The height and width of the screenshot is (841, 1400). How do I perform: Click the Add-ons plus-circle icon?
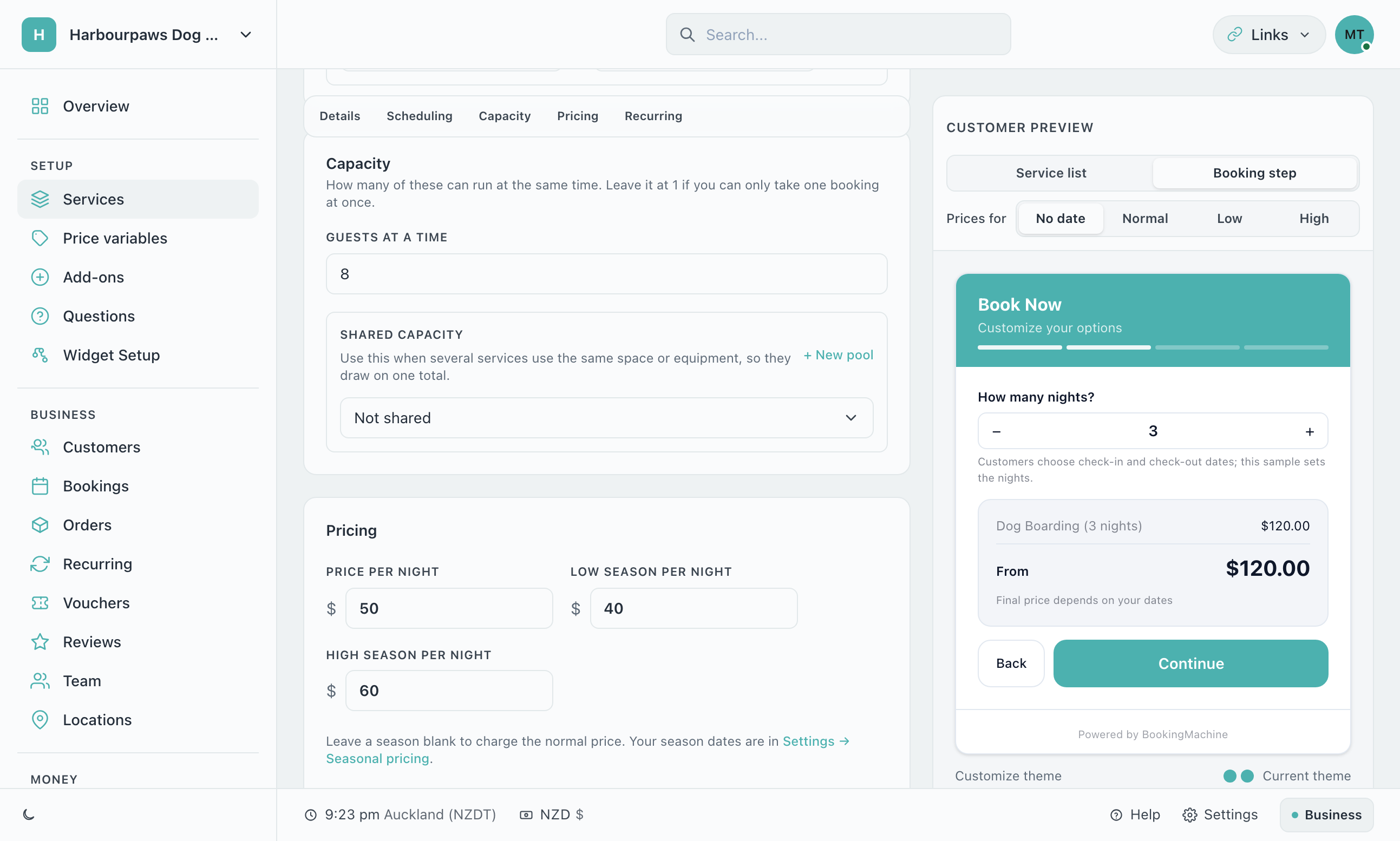tap(40, 277)
